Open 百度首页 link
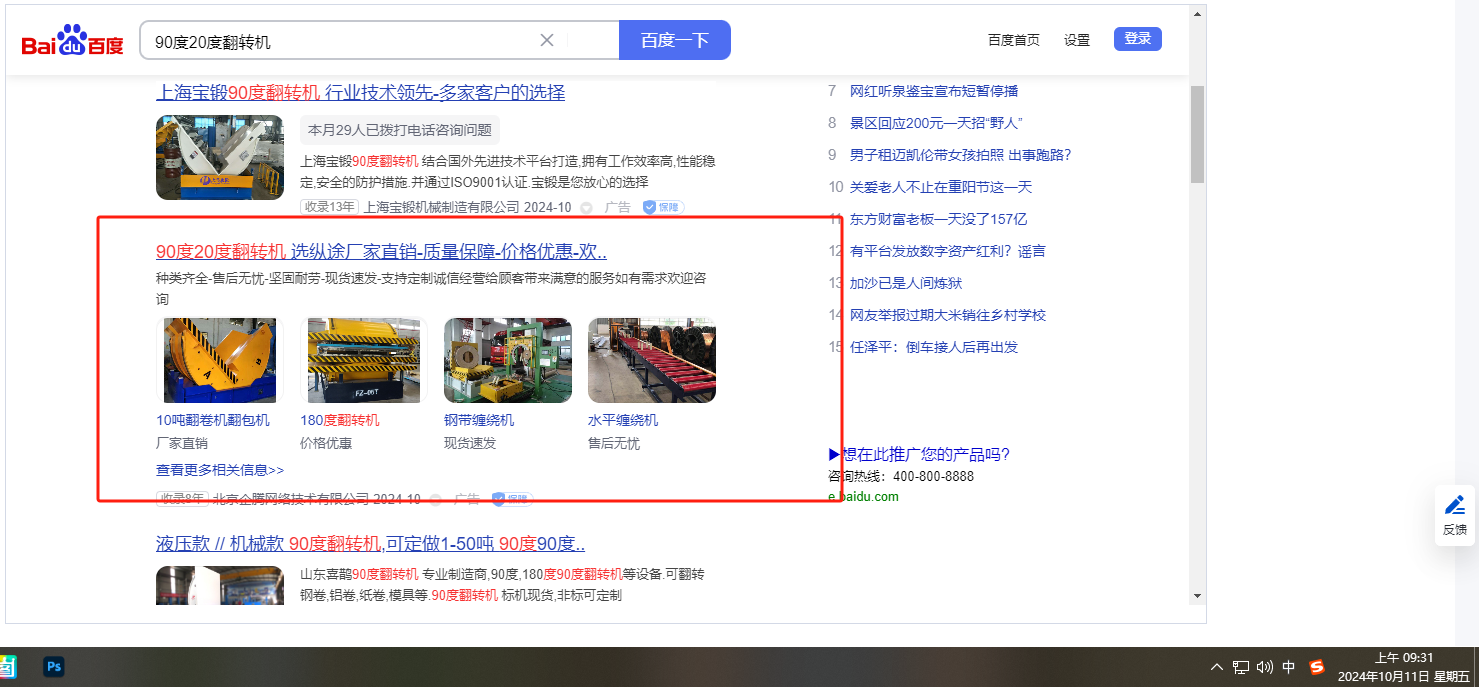1479x687 pixels. 1014,40
